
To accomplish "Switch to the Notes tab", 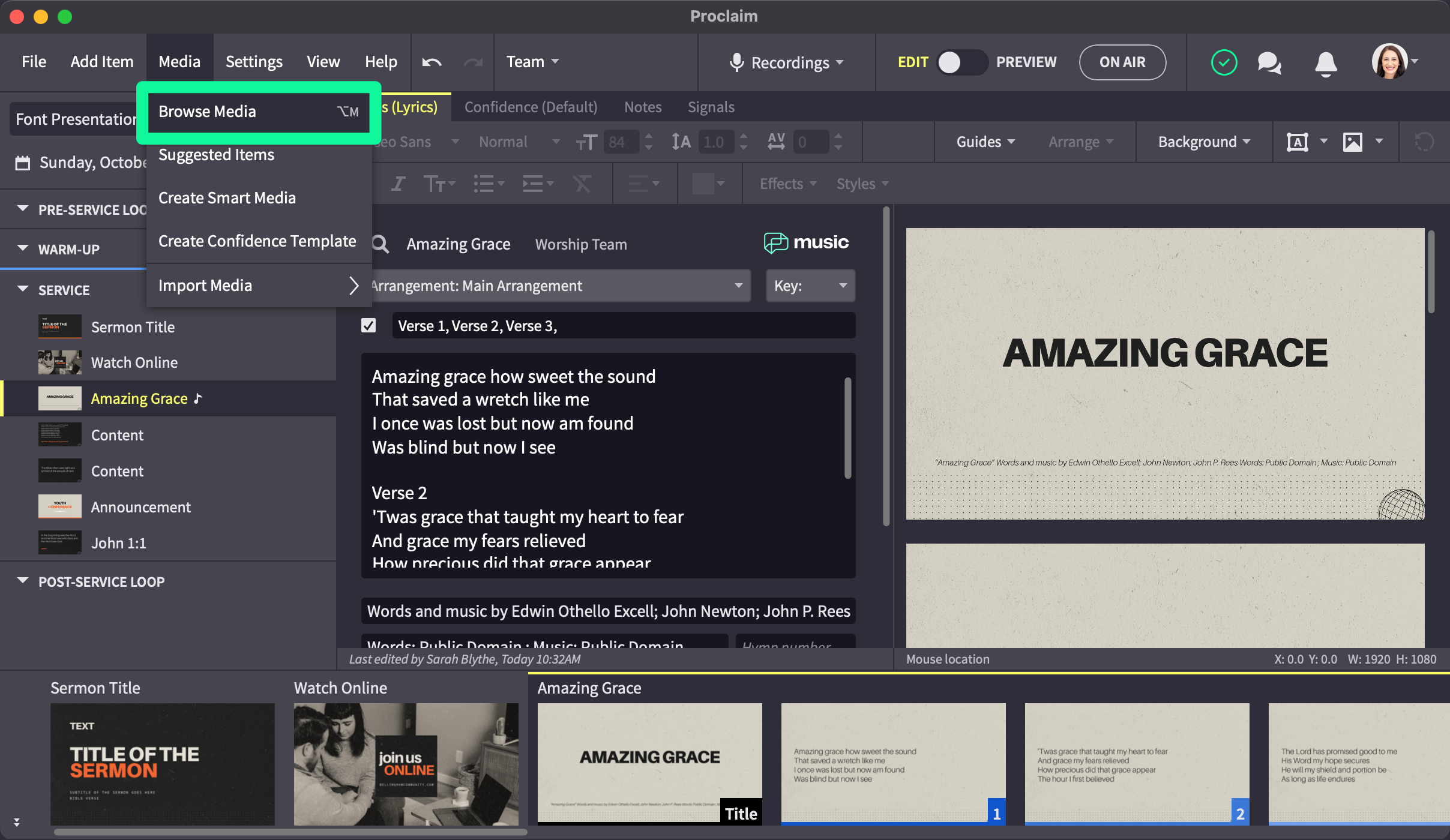I will [642, 107].
